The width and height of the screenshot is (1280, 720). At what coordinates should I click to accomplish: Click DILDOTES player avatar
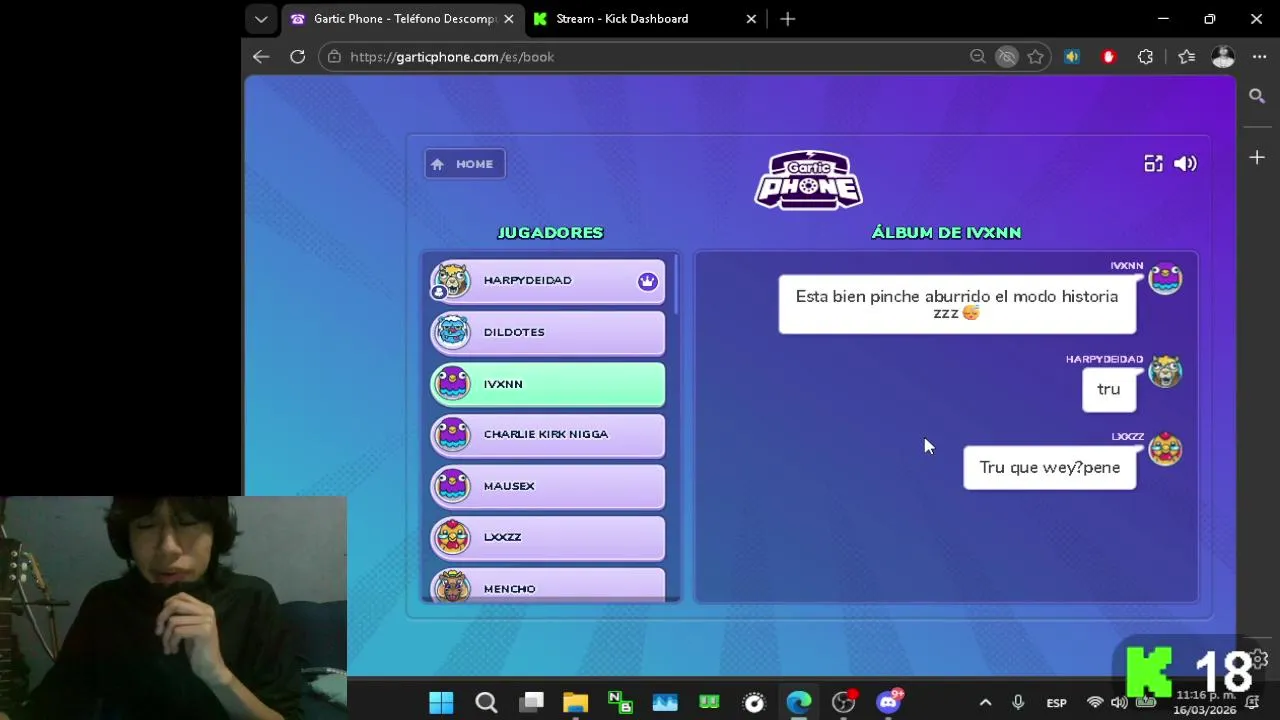point(453,332)
